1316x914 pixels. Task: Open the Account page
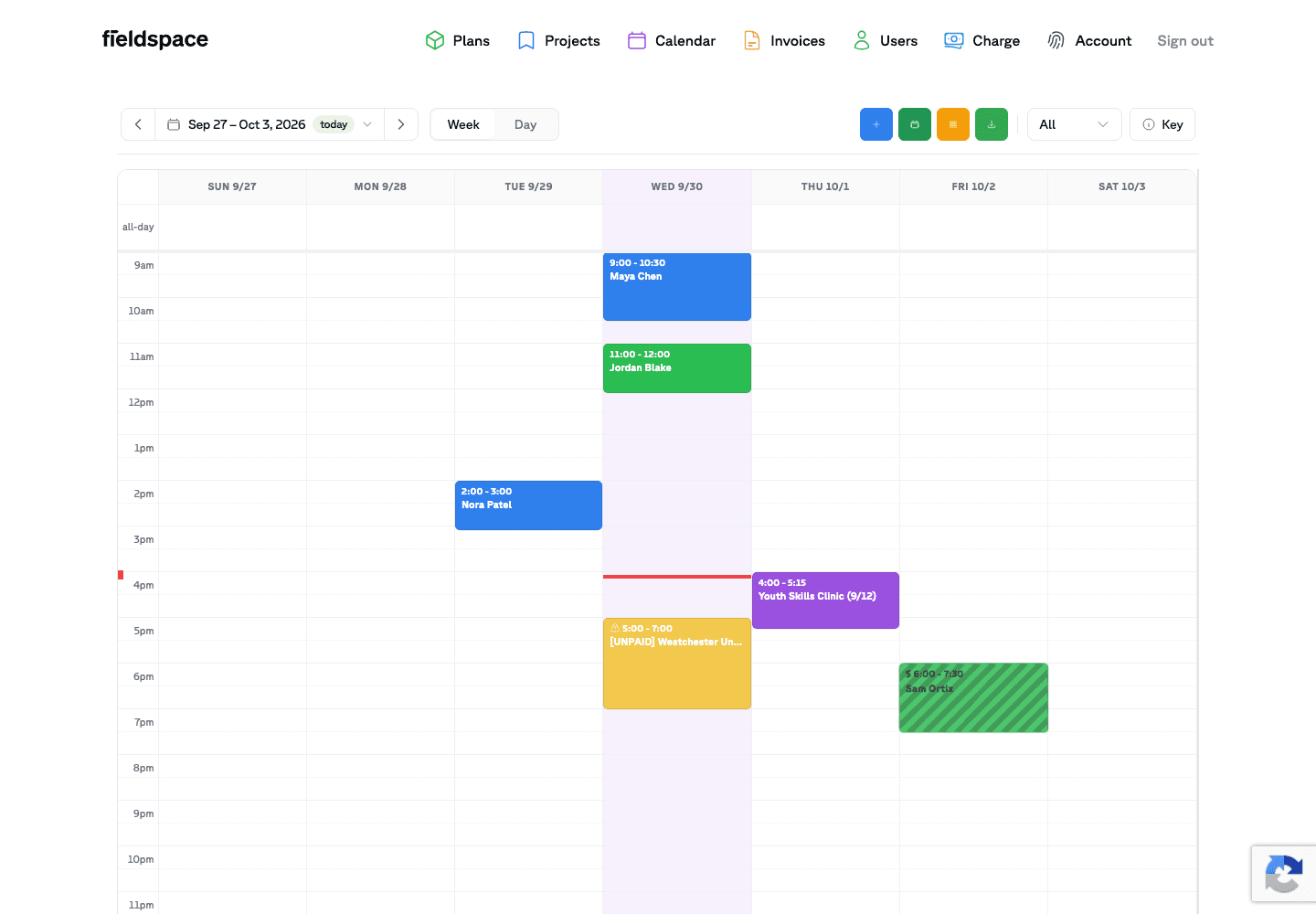[1089, 40]
